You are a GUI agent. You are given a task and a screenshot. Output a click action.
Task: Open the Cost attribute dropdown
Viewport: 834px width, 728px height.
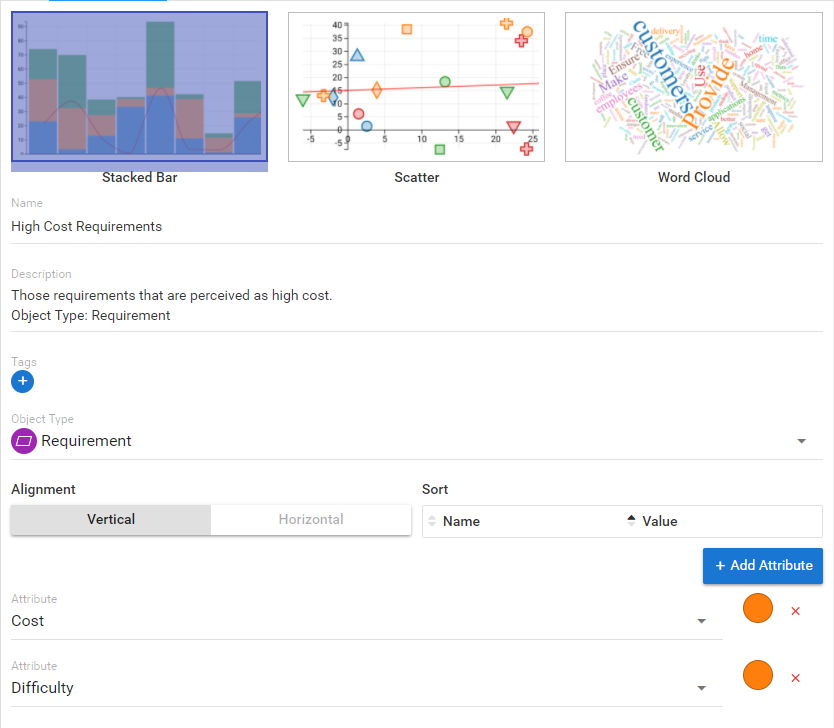(701, 621)
